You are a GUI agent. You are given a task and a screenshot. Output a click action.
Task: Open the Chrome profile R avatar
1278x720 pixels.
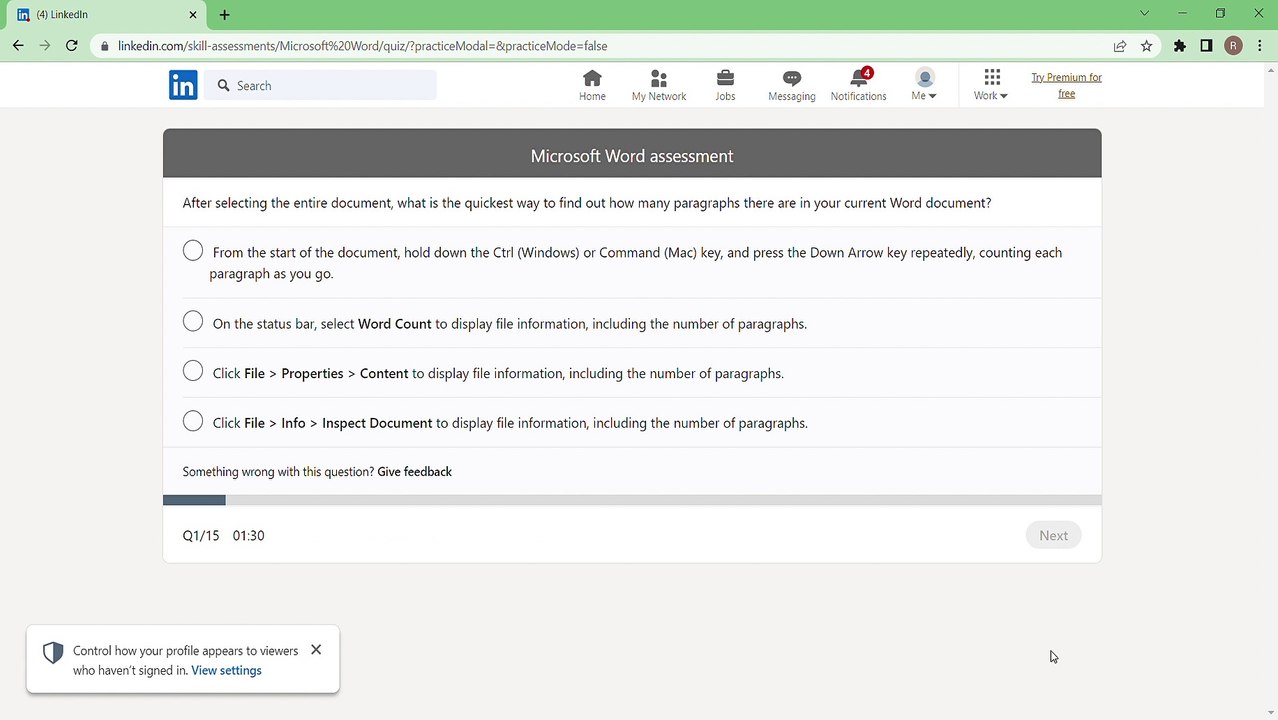(1233, 46)
